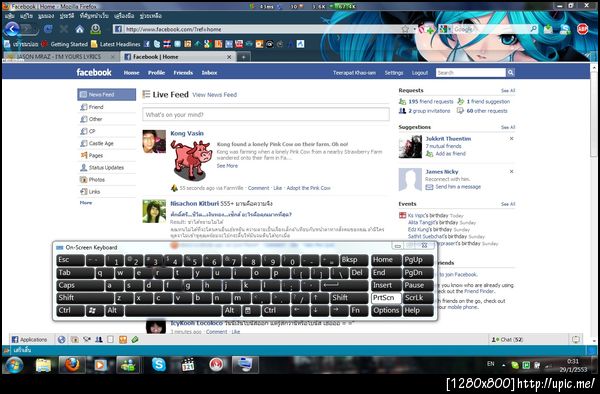Click the browser back arrow button

click(12, 29)
